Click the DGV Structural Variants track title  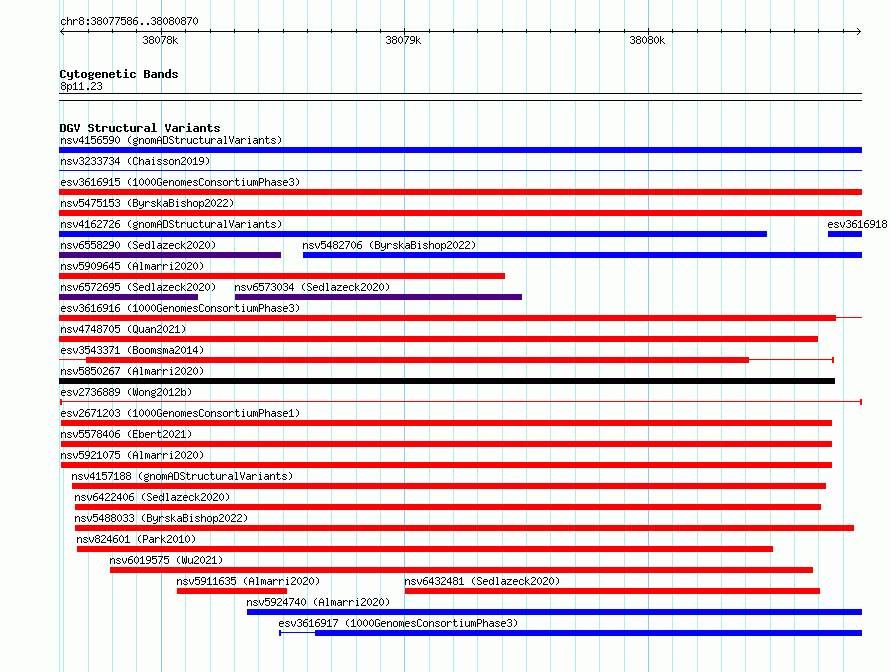coord(140,128)
